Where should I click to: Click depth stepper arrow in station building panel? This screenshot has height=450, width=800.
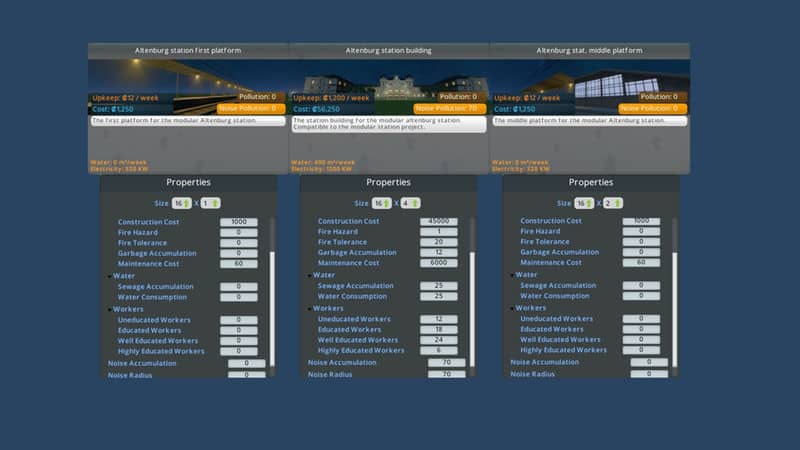pos(416,203)
